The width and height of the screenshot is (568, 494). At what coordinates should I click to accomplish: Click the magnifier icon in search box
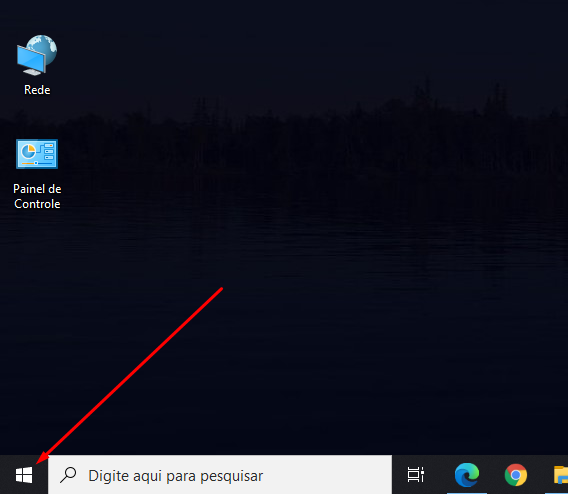[68, 475]
